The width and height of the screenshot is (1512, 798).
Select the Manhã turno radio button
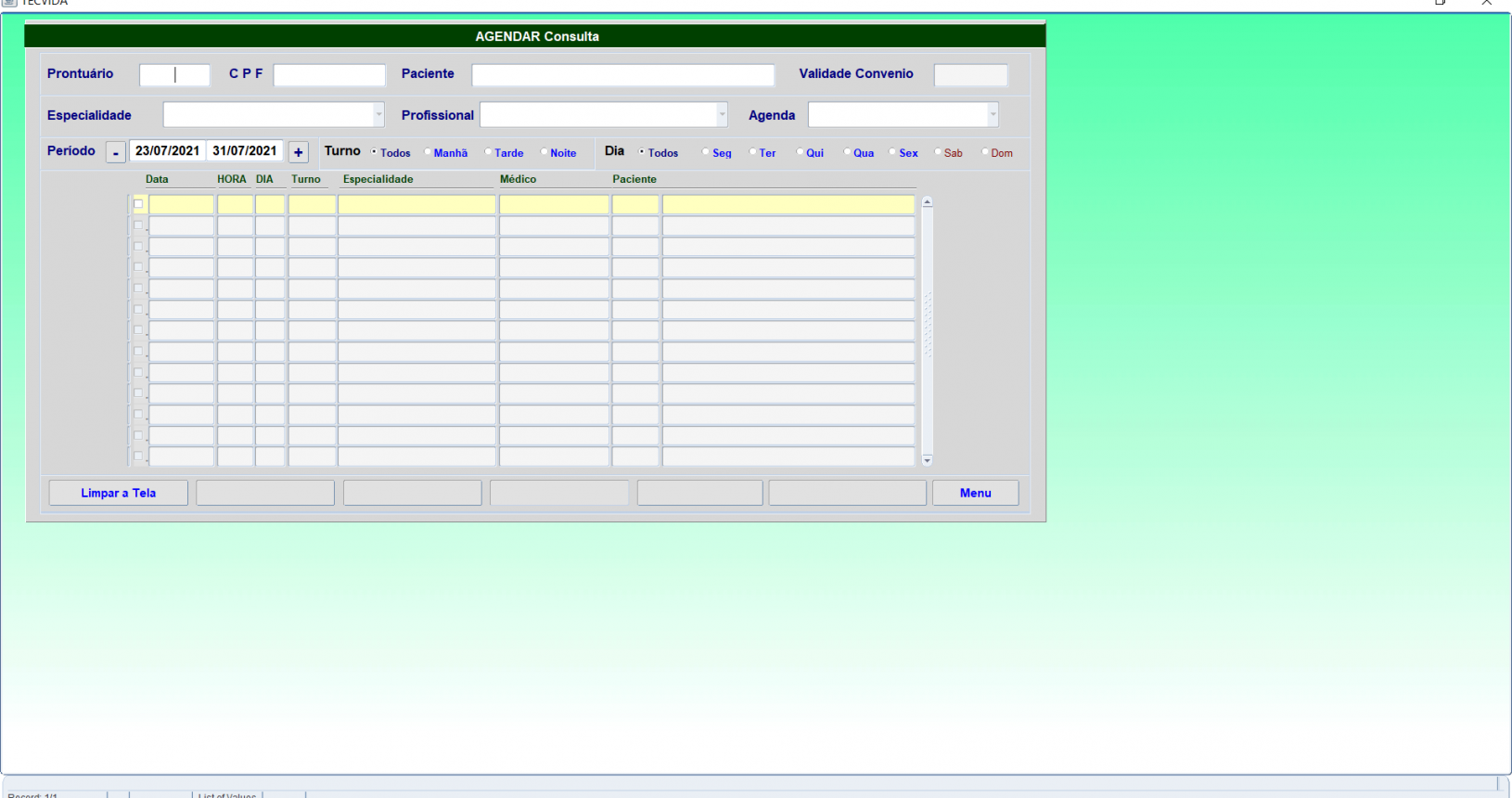tap(428, 152)
